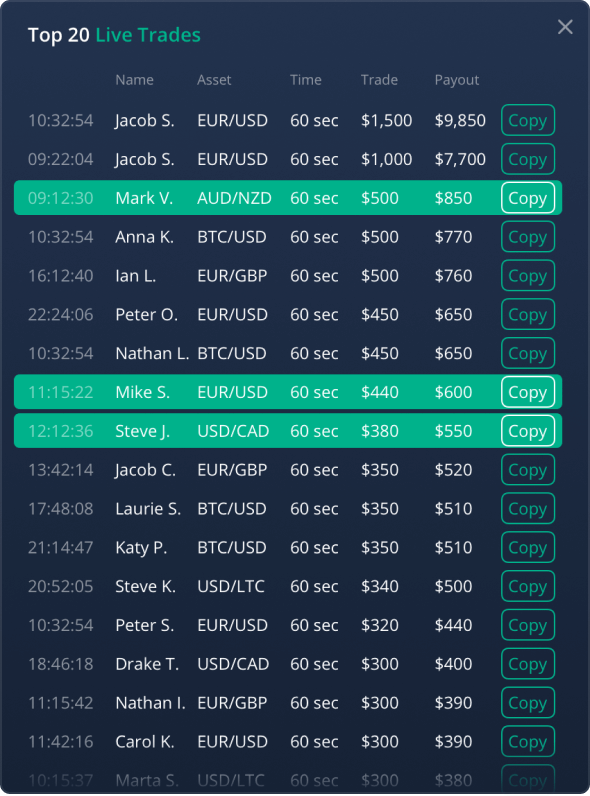The height and width of the screenshot is (796, 590).
Task: Copy Jacob S.'s $7,700 payout trade
Action: coord(528,159)
